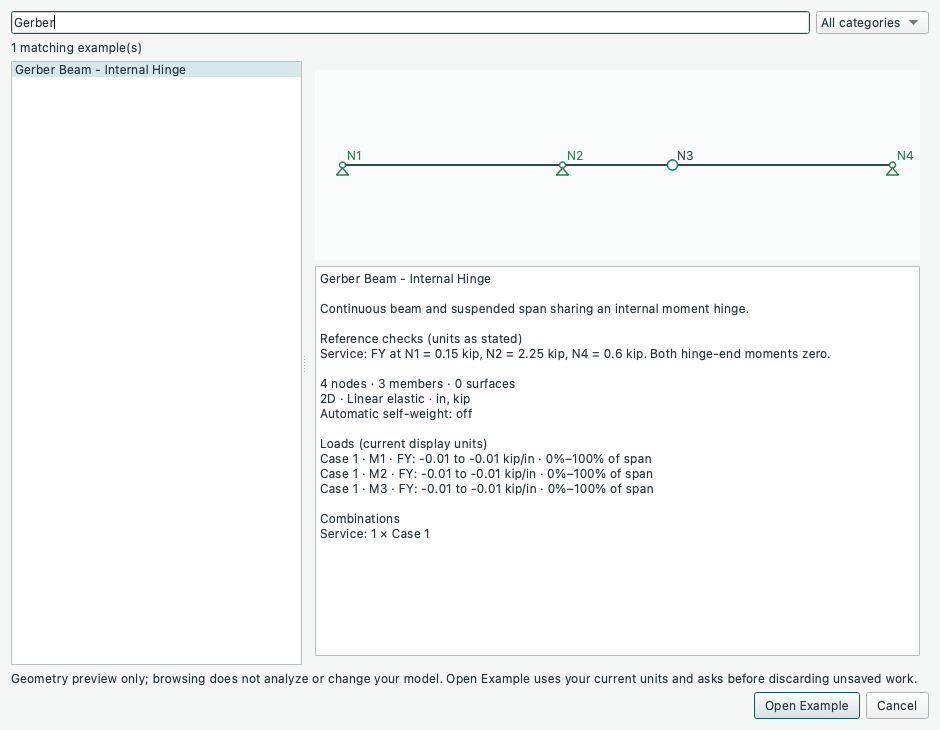Click 'Automatic self-weight: off' line
940x730 pixels.
(396, 414)
